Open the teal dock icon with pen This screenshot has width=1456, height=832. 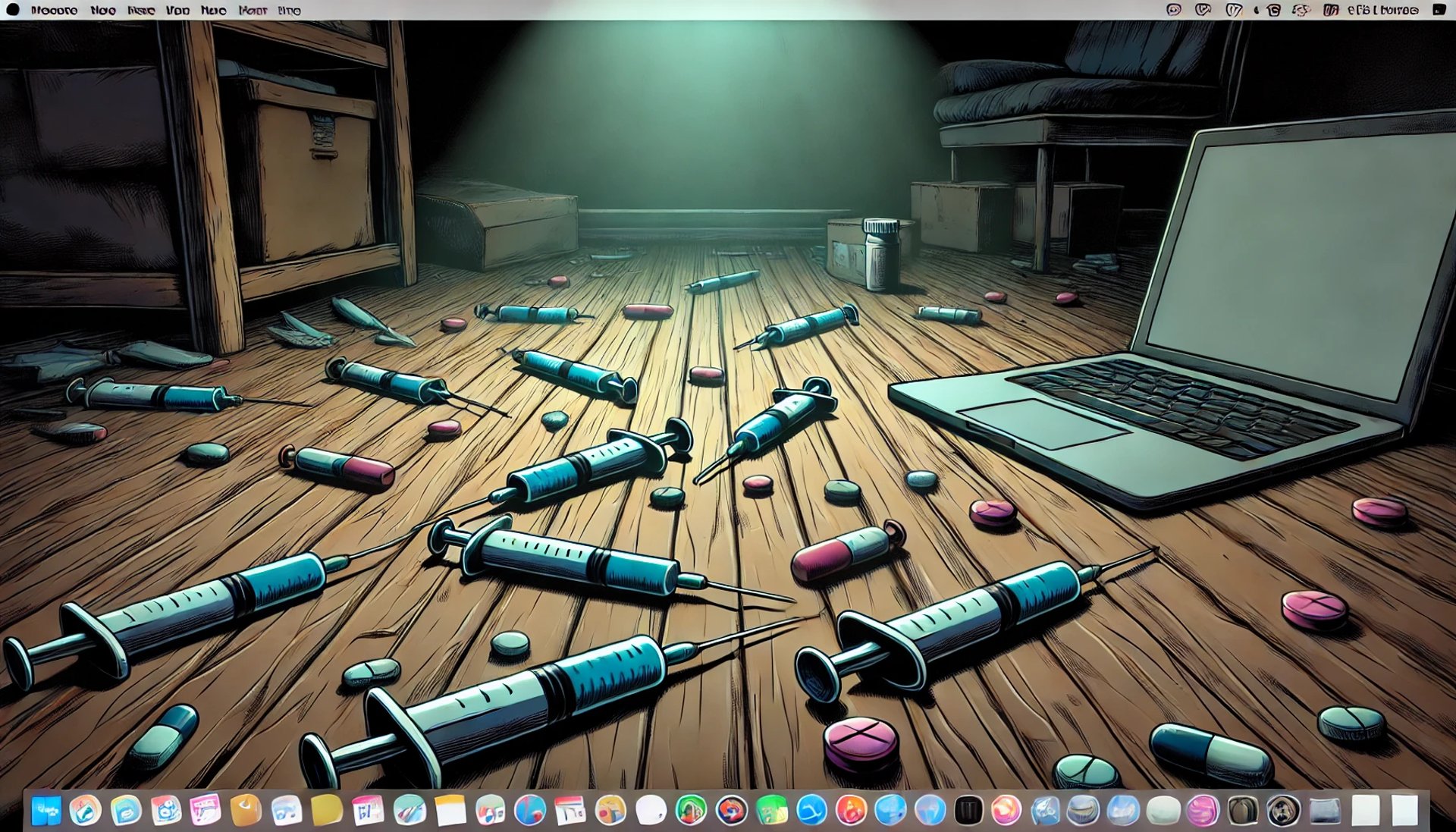(410, 810)
